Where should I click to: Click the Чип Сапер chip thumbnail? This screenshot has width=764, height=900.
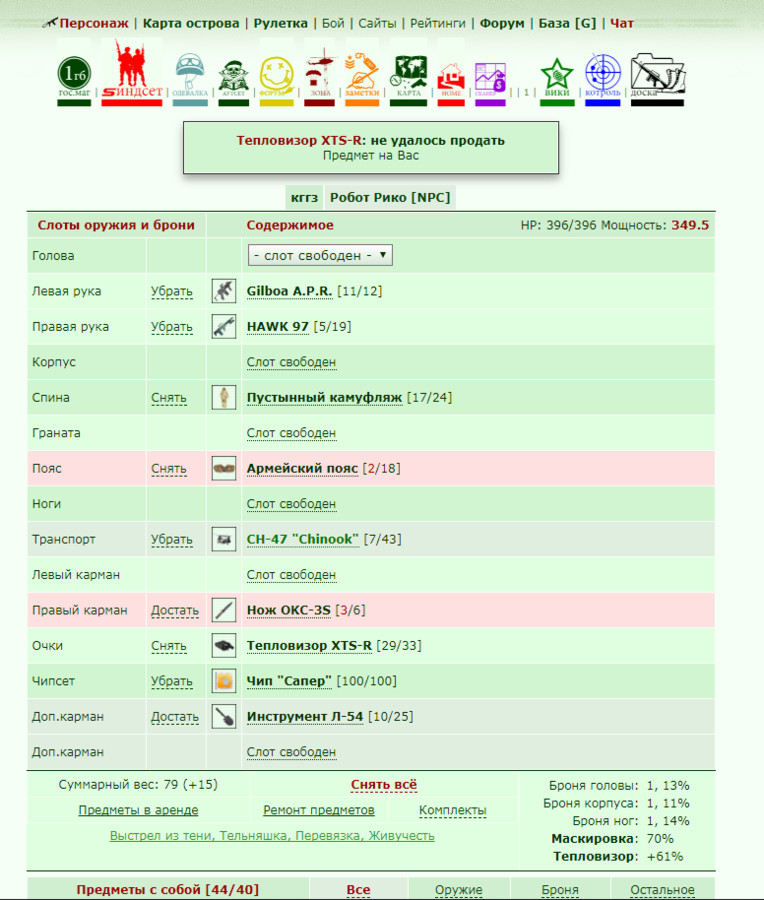tap(224, 681)
